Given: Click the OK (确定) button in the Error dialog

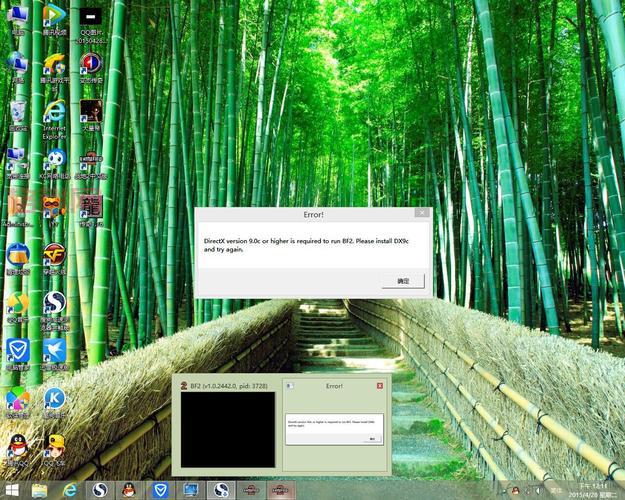Looking at the screenshot, I should (403, 281).
